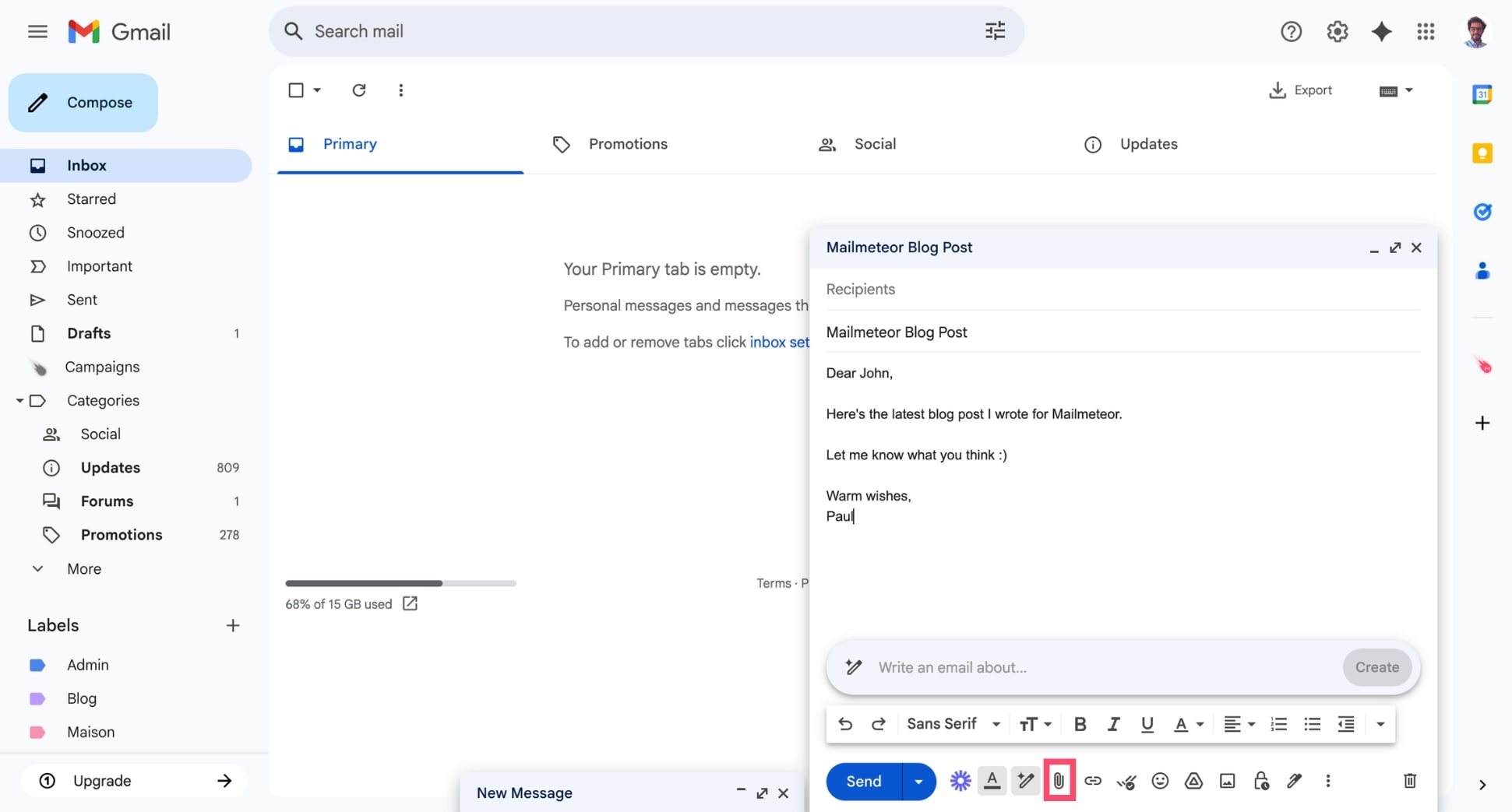Viewport: 1512px width, 812px height.
Task: Check storage via the usage progress bar
Action: click(x=400, y=583)
